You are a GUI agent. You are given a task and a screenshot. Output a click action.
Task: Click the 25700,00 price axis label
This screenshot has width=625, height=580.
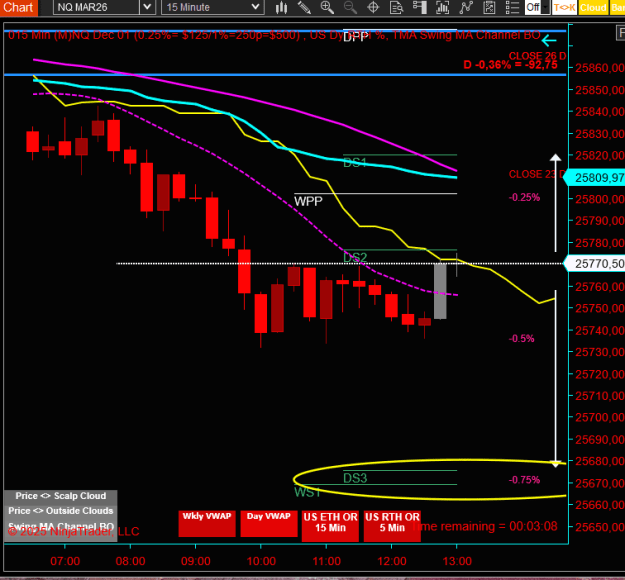pos(599,417)
